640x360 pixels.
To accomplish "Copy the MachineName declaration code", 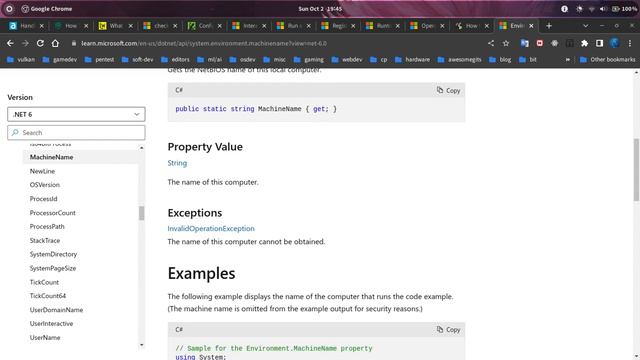I will tap(448, 90).
